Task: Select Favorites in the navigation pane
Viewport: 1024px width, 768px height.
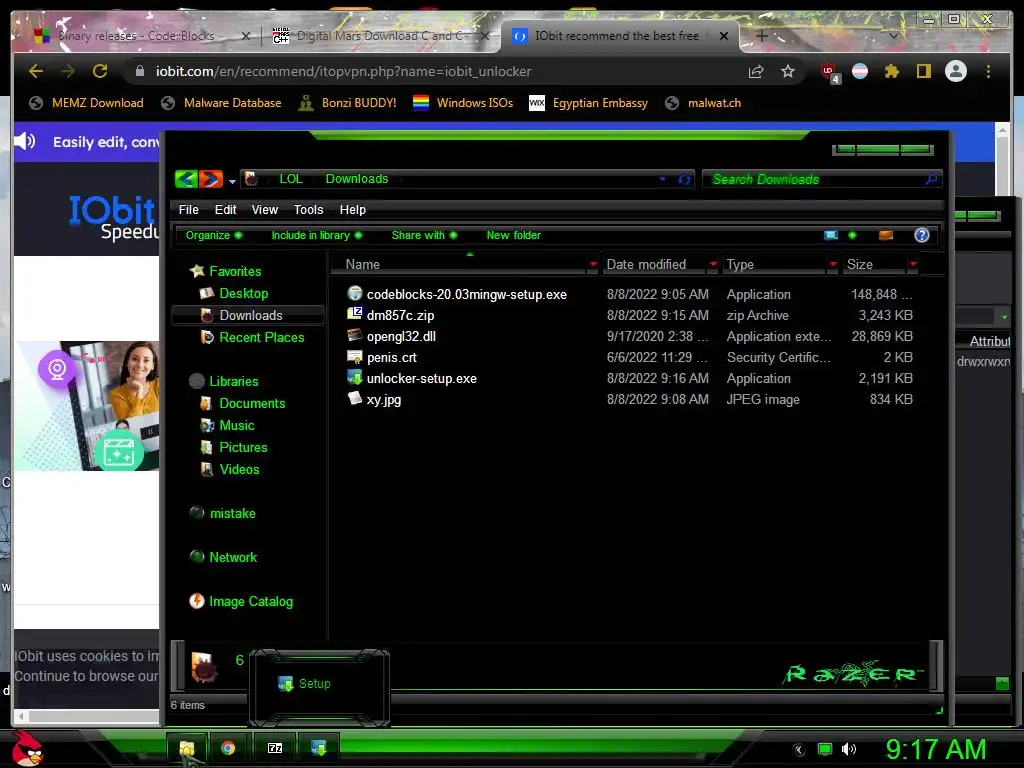Action: [x=235, y=271]
